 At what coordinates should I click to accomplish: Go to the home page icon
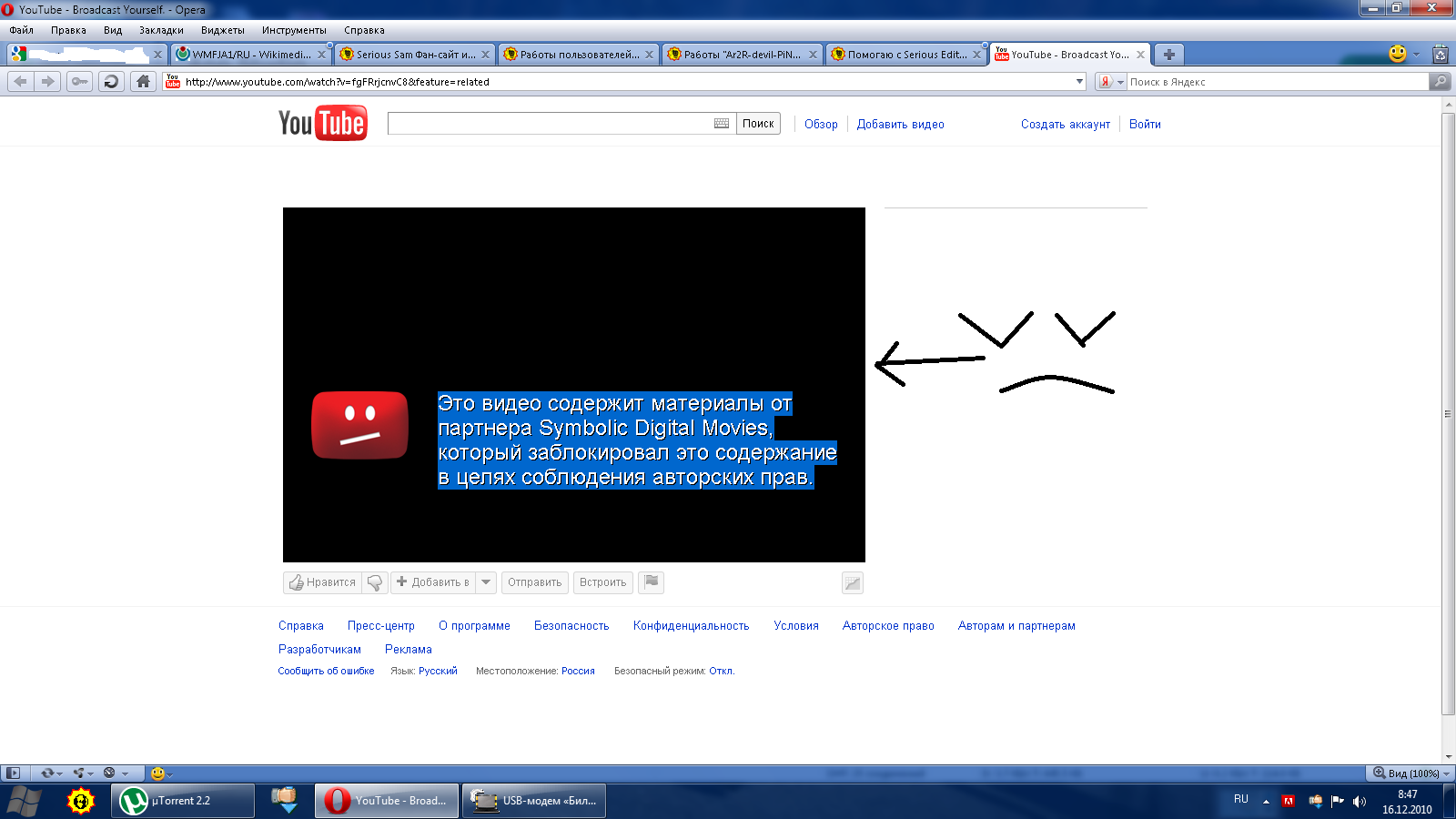pos(143,81)
